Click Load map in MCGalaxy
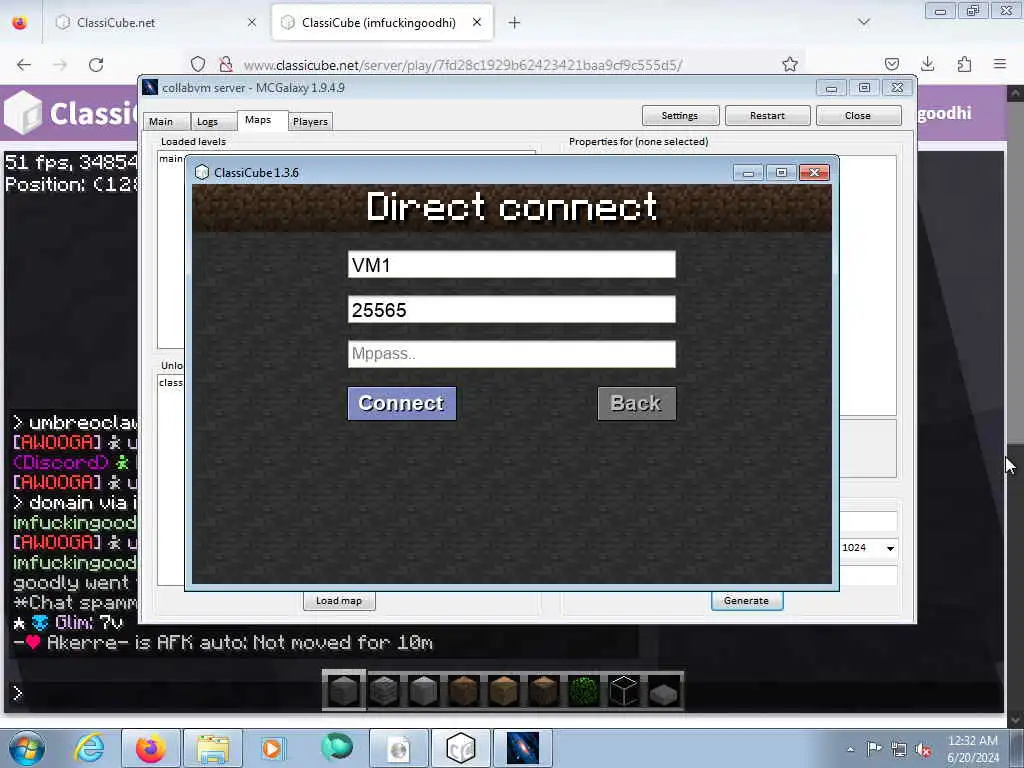Screen dimensions: 1024x768 [x=339, y=601]
